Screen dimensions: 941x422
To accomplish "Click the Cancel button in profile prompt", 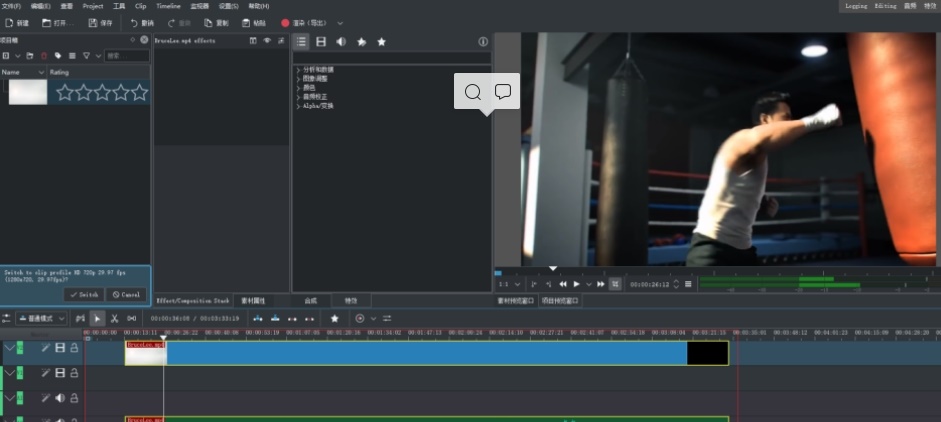I will point(127,295).
